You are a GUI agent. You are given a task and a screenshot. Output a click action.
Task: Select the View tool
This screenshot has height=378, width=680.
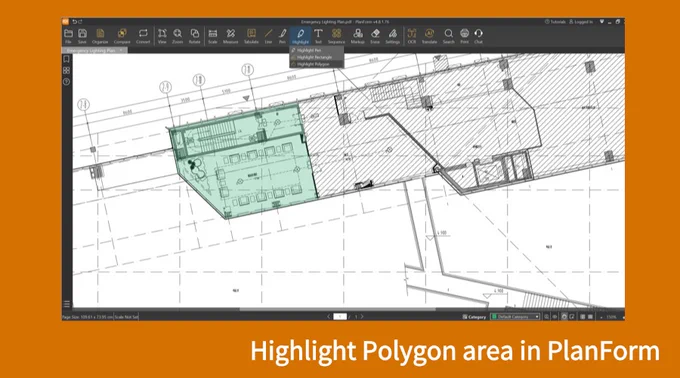tap(162, 36)
